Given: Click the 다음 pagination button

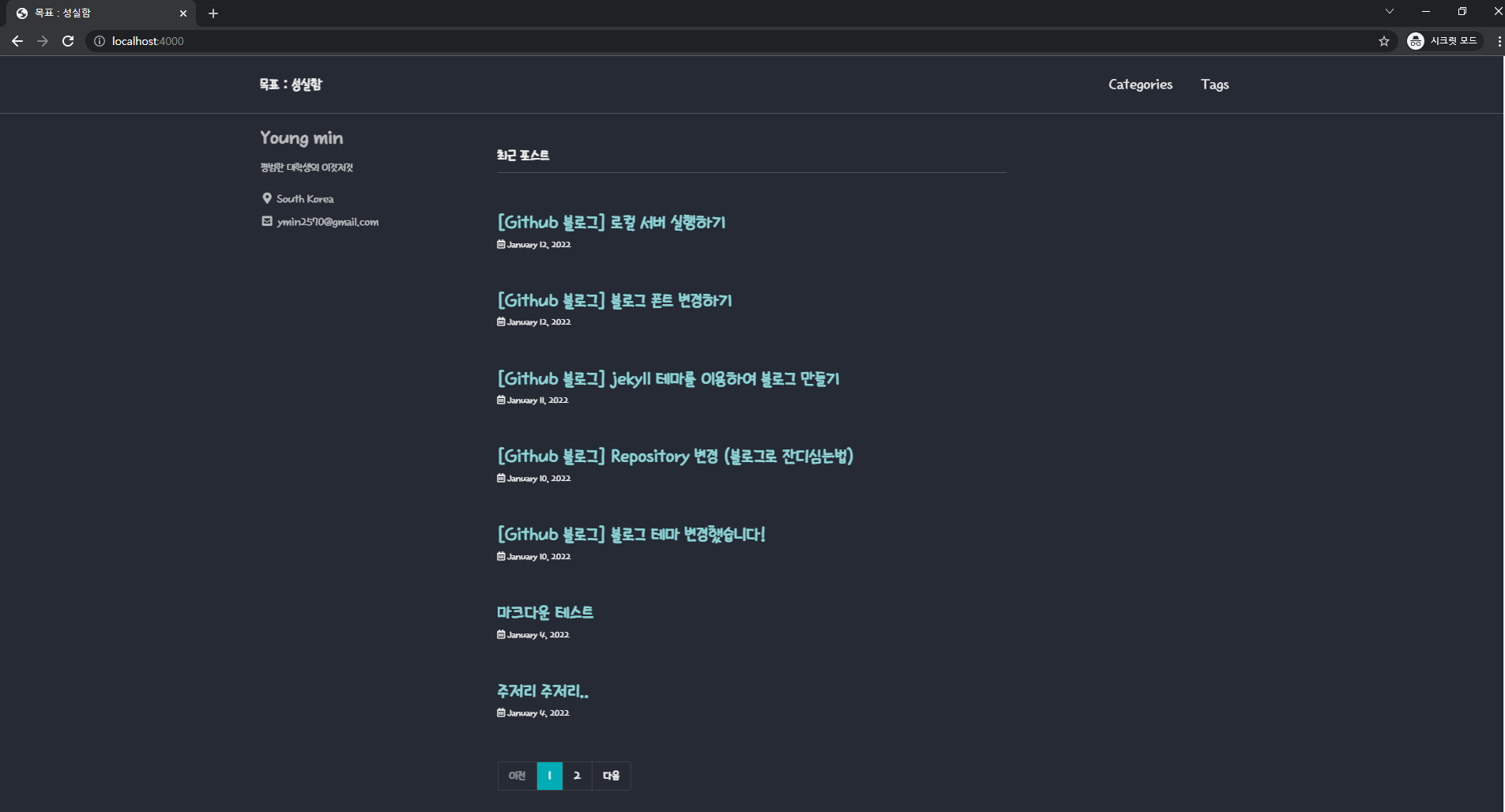Looking at the screenshot, I should click(611, 776).
